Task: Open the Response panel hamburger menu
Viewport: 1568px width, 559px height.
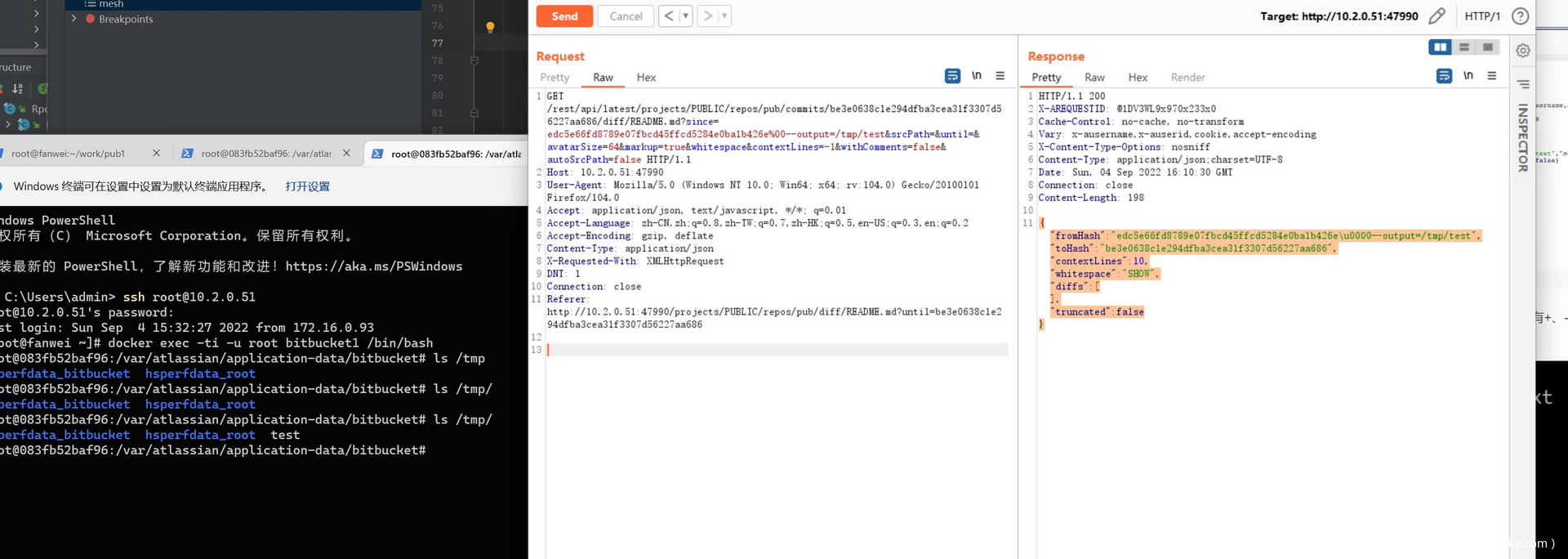Action: click(x=1491, y=76)
